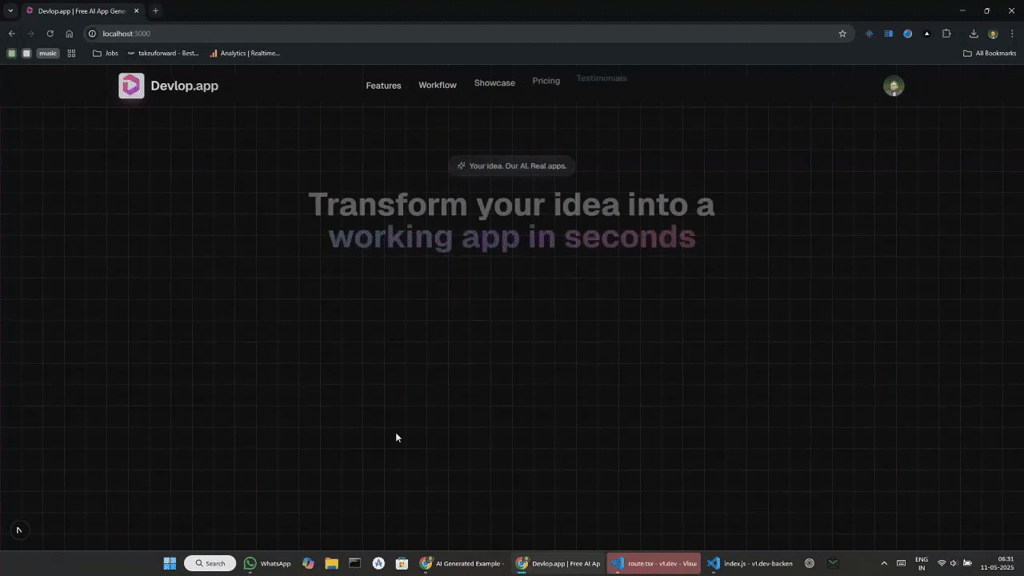View site information for localhost

tap(92, 34)
